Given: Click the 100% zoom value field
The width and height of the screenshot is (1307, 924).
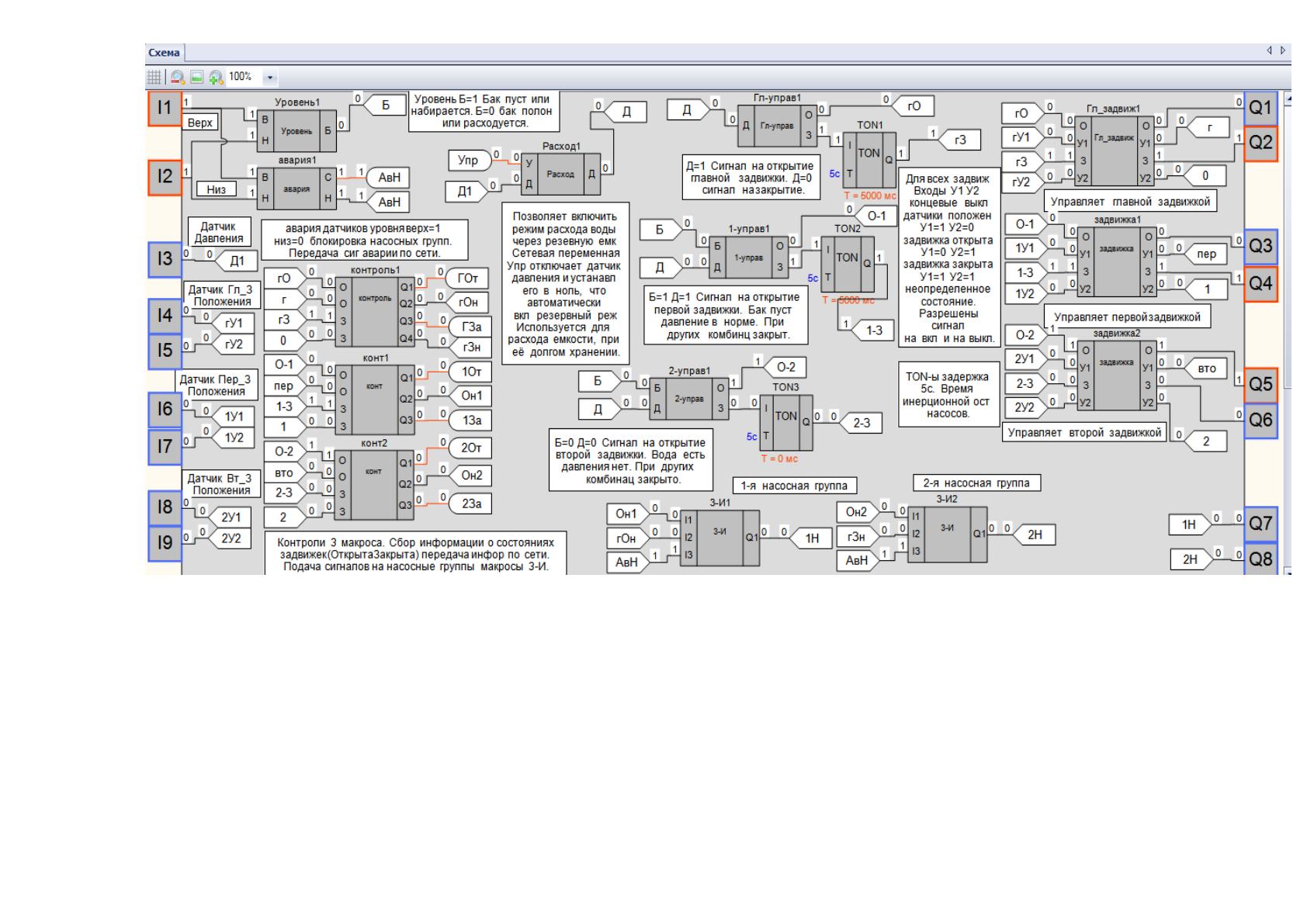Looking at the screenshot, I should click(x=244, y=77).
